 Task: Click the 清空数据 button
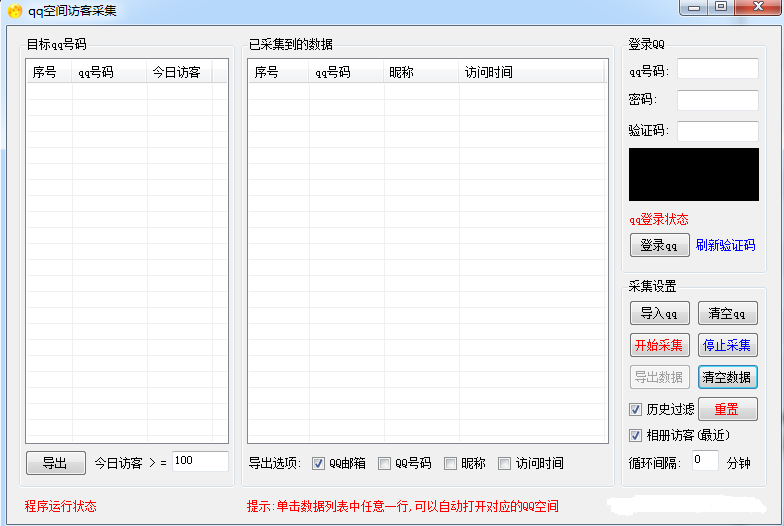coord(727,377)
